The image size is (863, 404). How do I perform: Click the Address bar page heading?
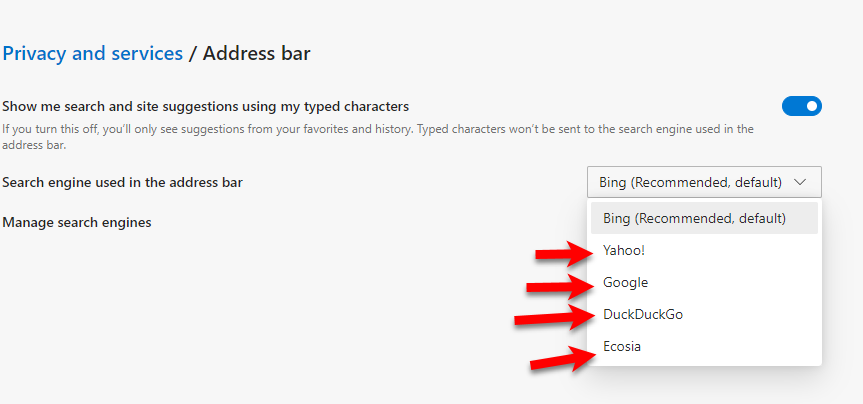tap(256, 53)
